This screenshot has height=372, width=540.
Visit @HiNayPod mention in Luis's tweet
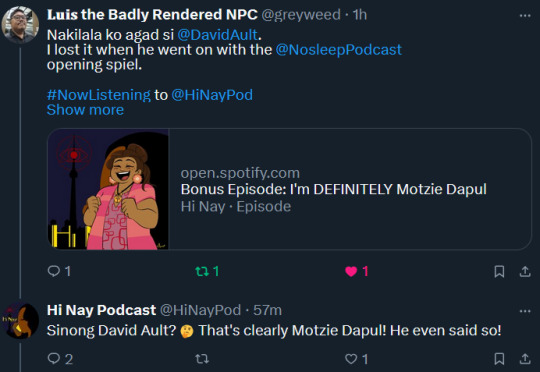click(x=212, y=95)
